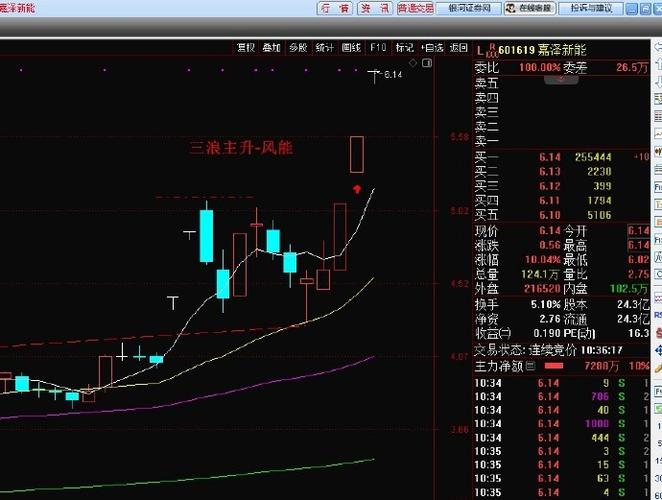Click 标记 mark tool
Screen dimensions: 662x500
point(404,47)
